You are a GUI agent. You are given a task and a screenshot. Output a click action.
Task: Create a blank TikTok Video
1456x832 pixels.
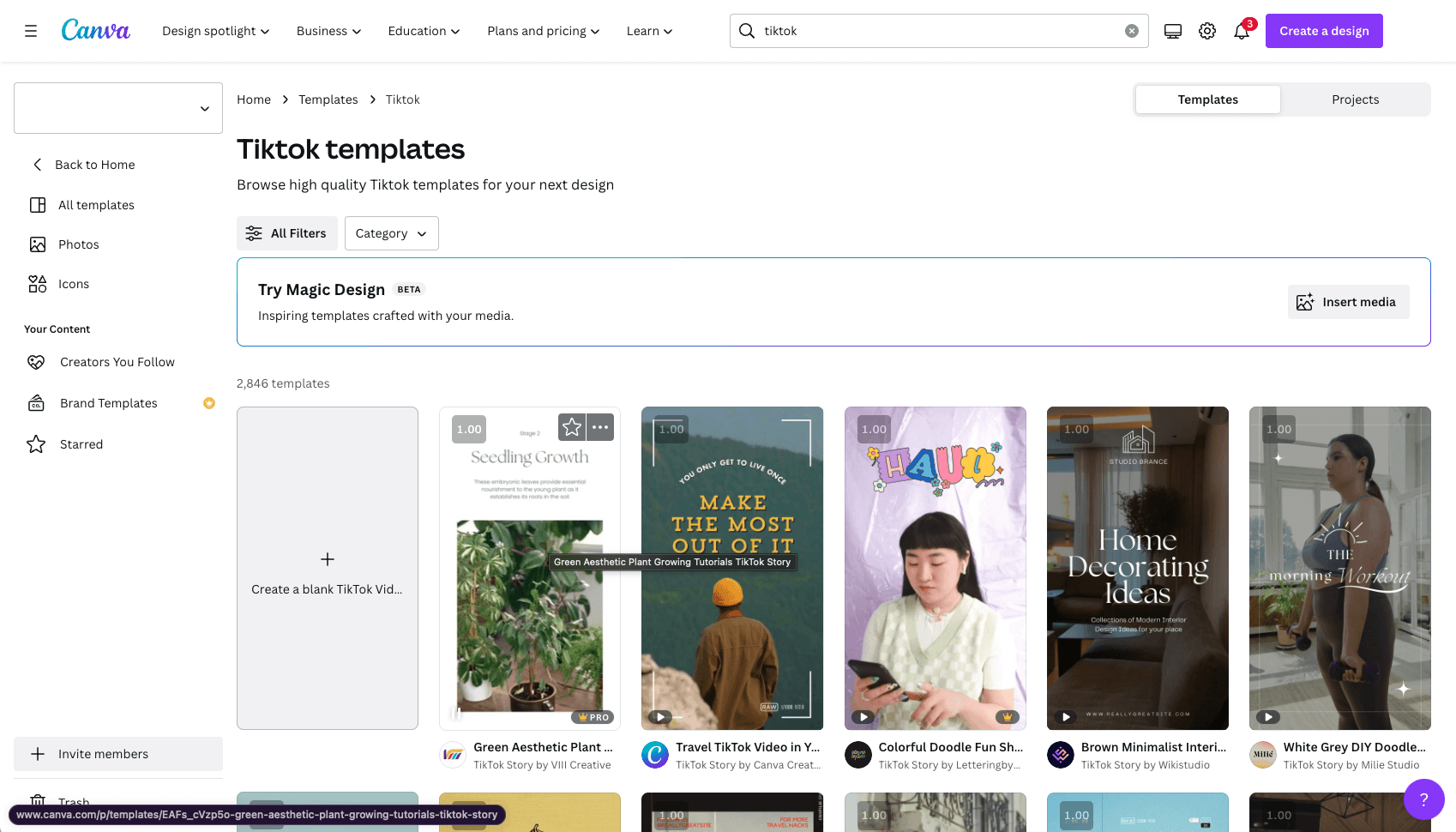click(328, 568)
